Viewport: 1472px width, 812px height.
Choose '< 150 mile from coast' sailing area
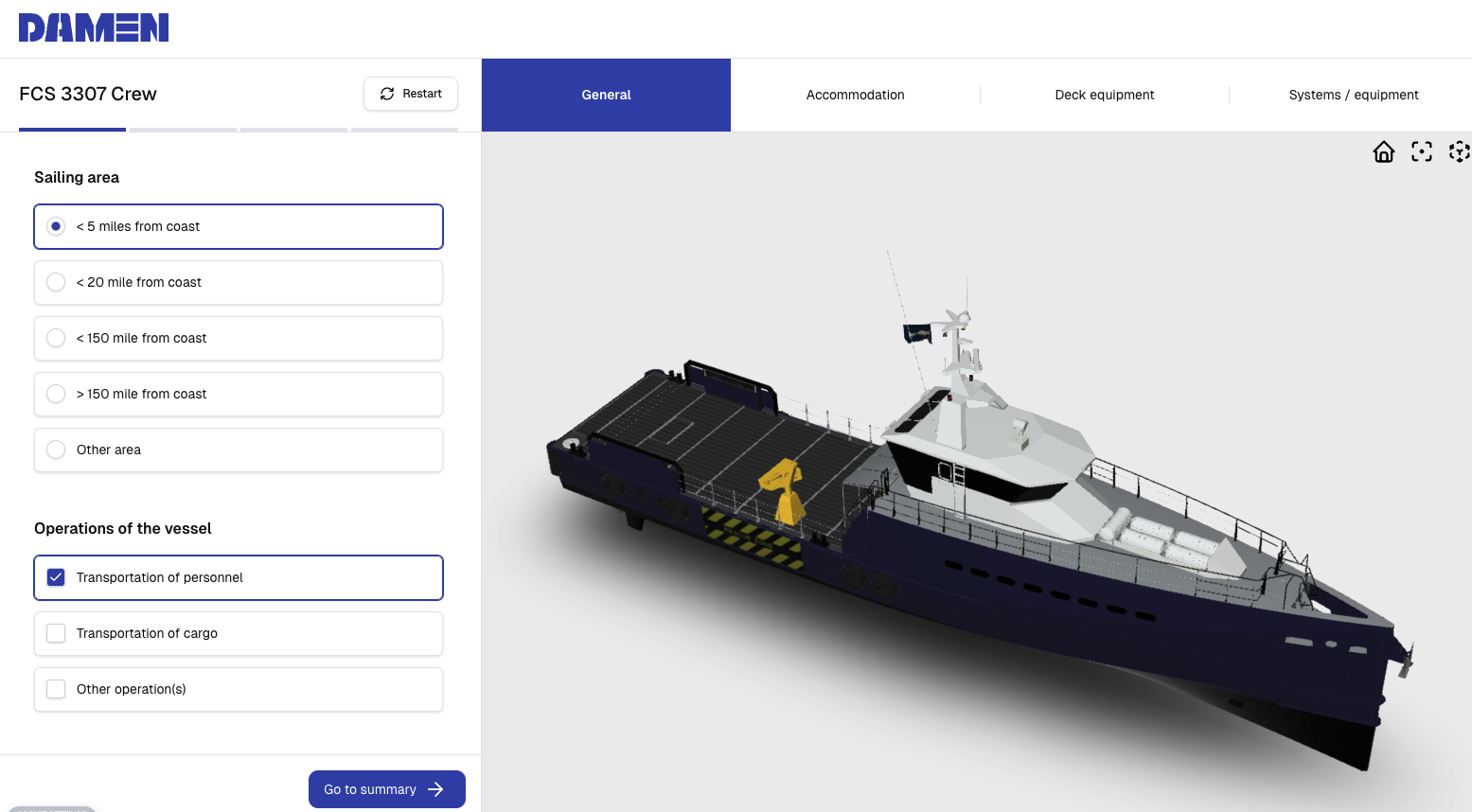click(239, 339)
